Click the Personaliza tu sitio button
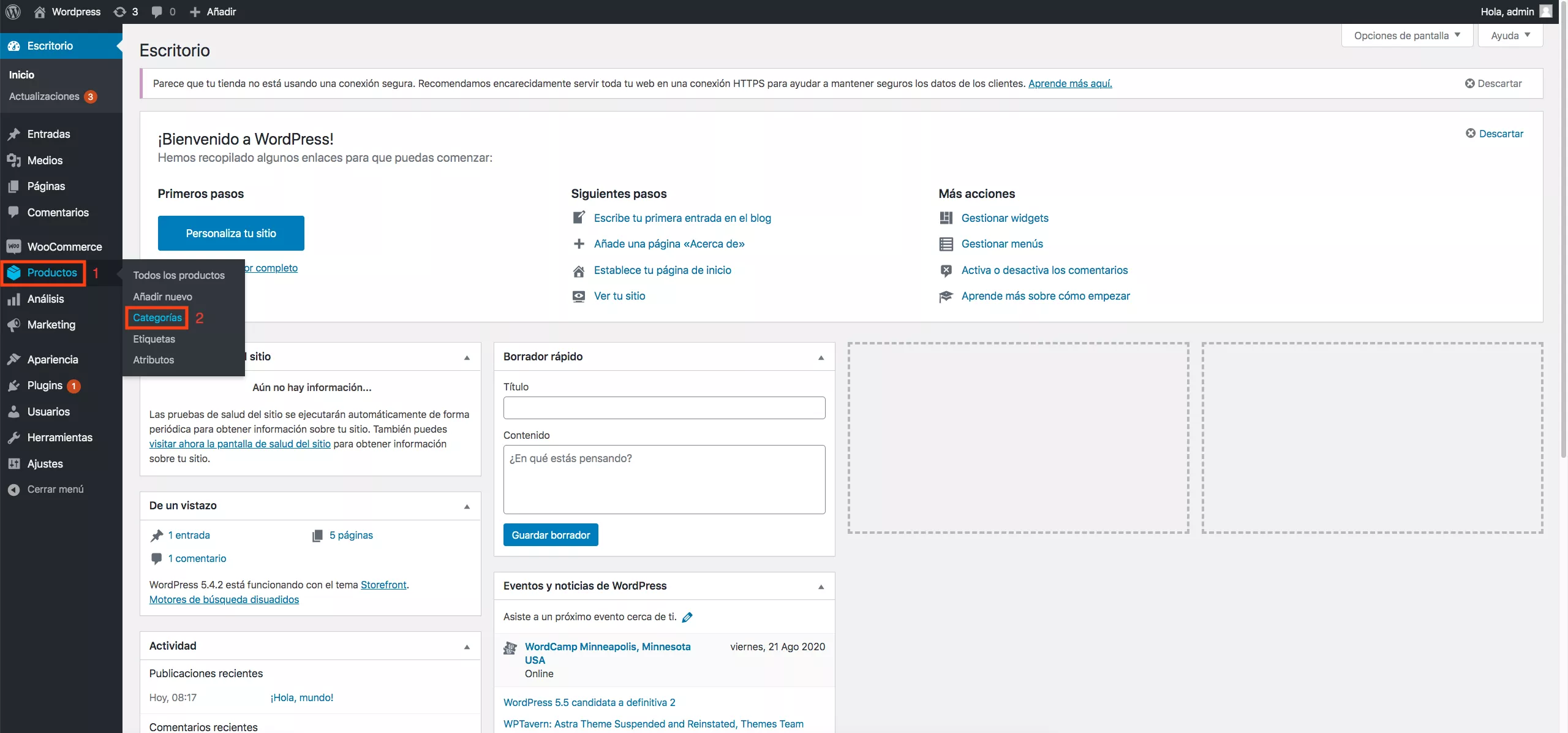 231,233
